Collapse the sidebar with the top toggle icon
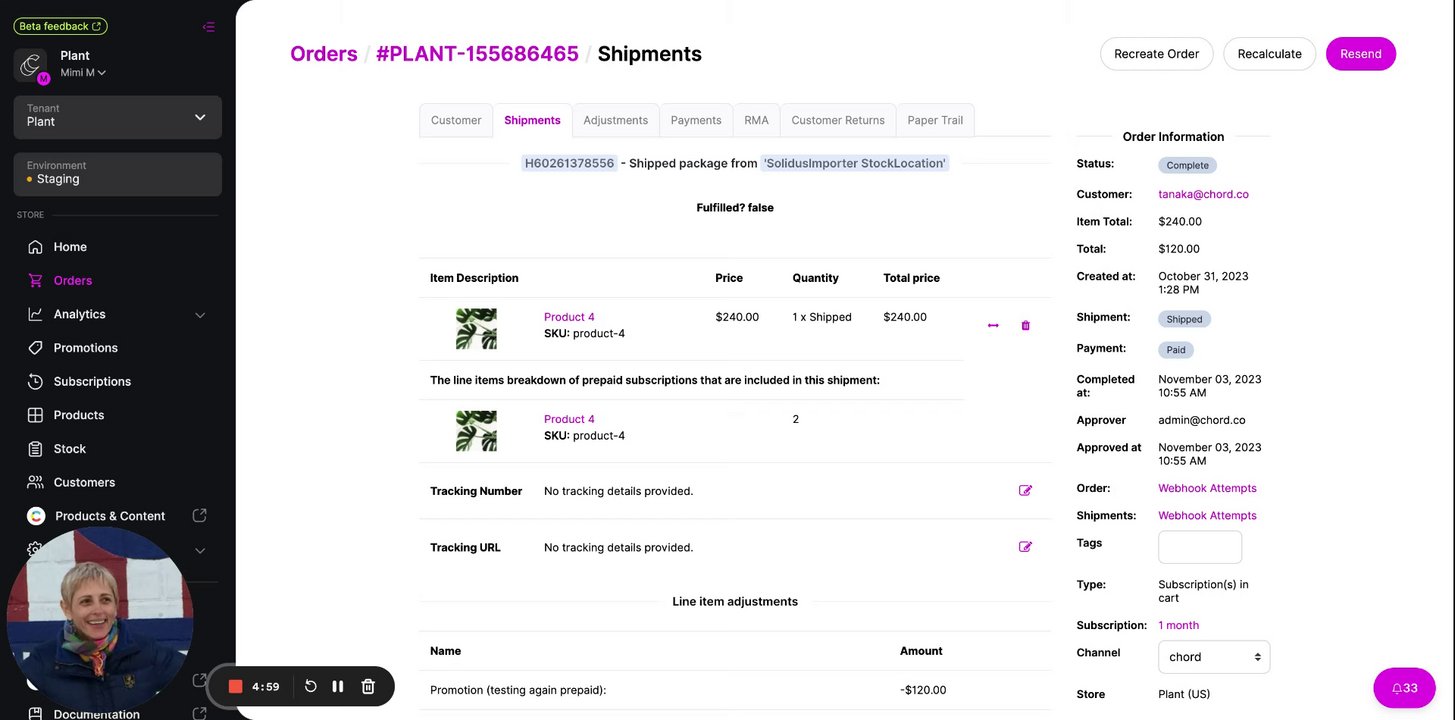Image resolution: width=1455 pixels, height=720 pixels. click(x=208, y=27)
